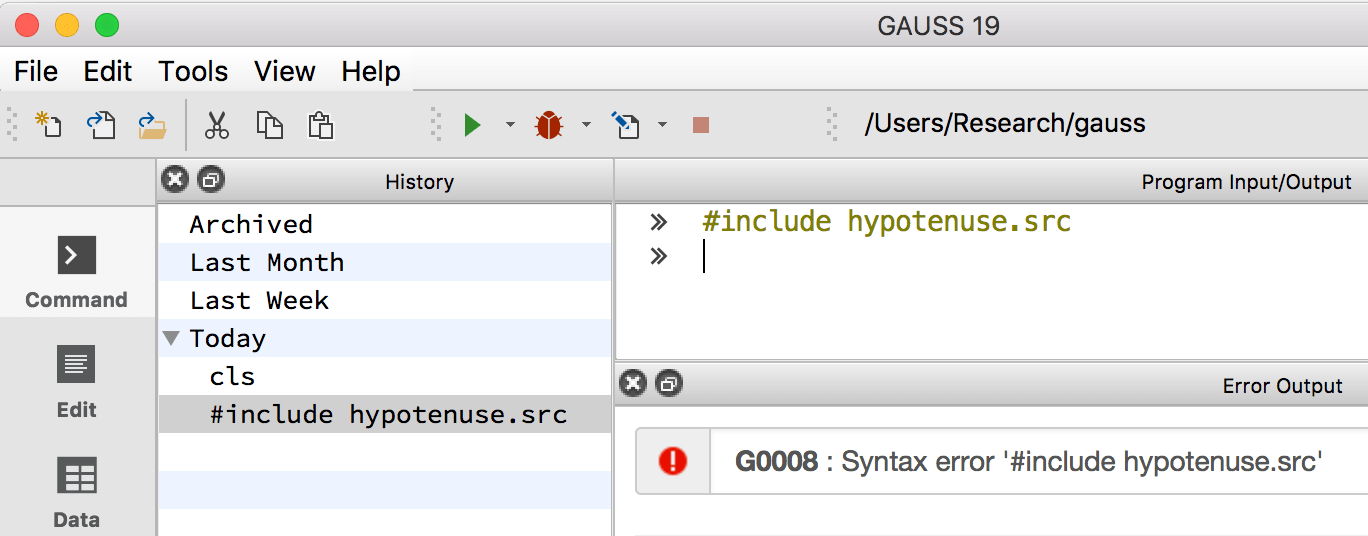Click the open recent file icon
The width and height of the screenshot is (1368, 536).
point(100,124)
